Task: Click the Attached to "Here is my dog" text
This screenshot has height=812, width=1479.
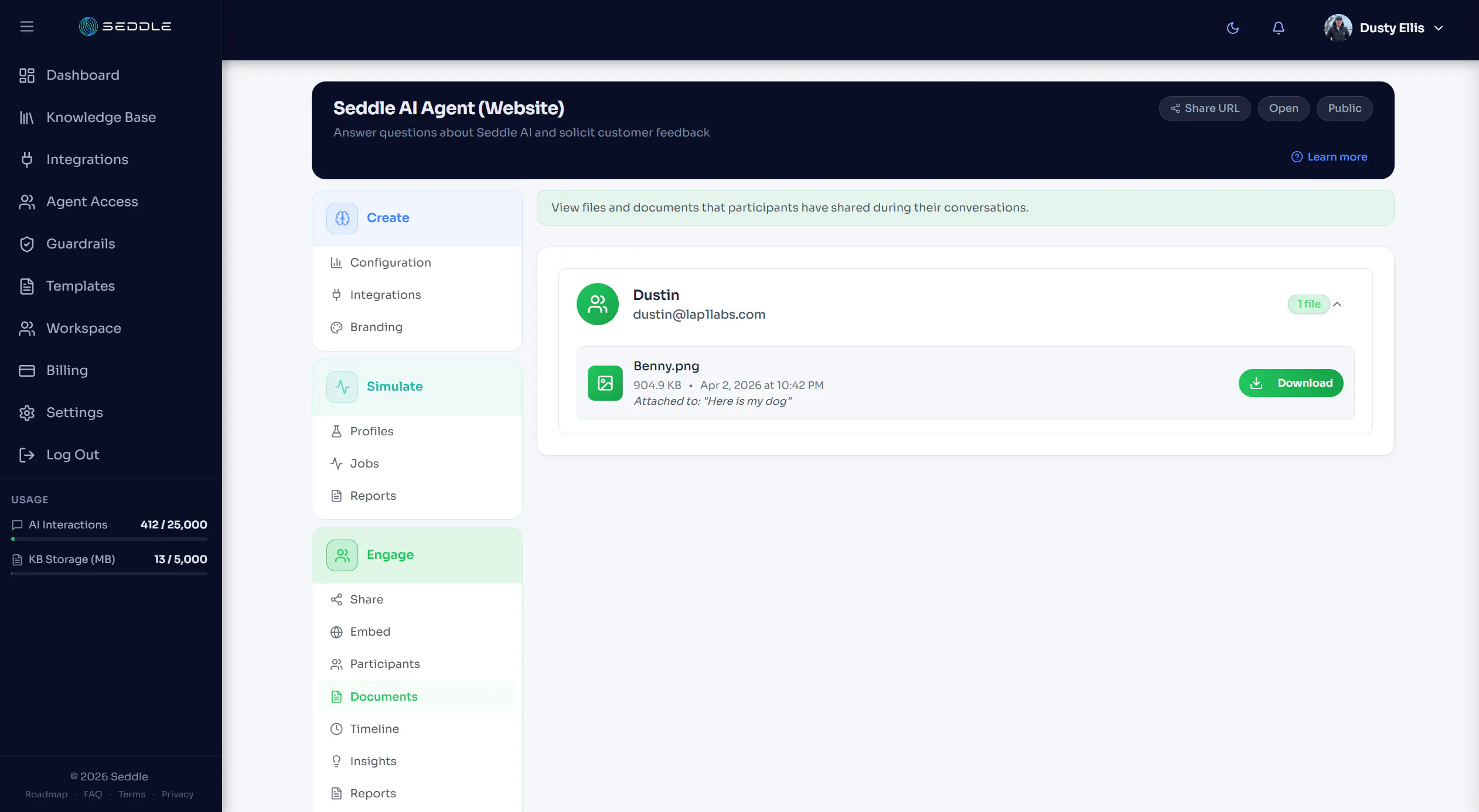Action: [713, 401]
